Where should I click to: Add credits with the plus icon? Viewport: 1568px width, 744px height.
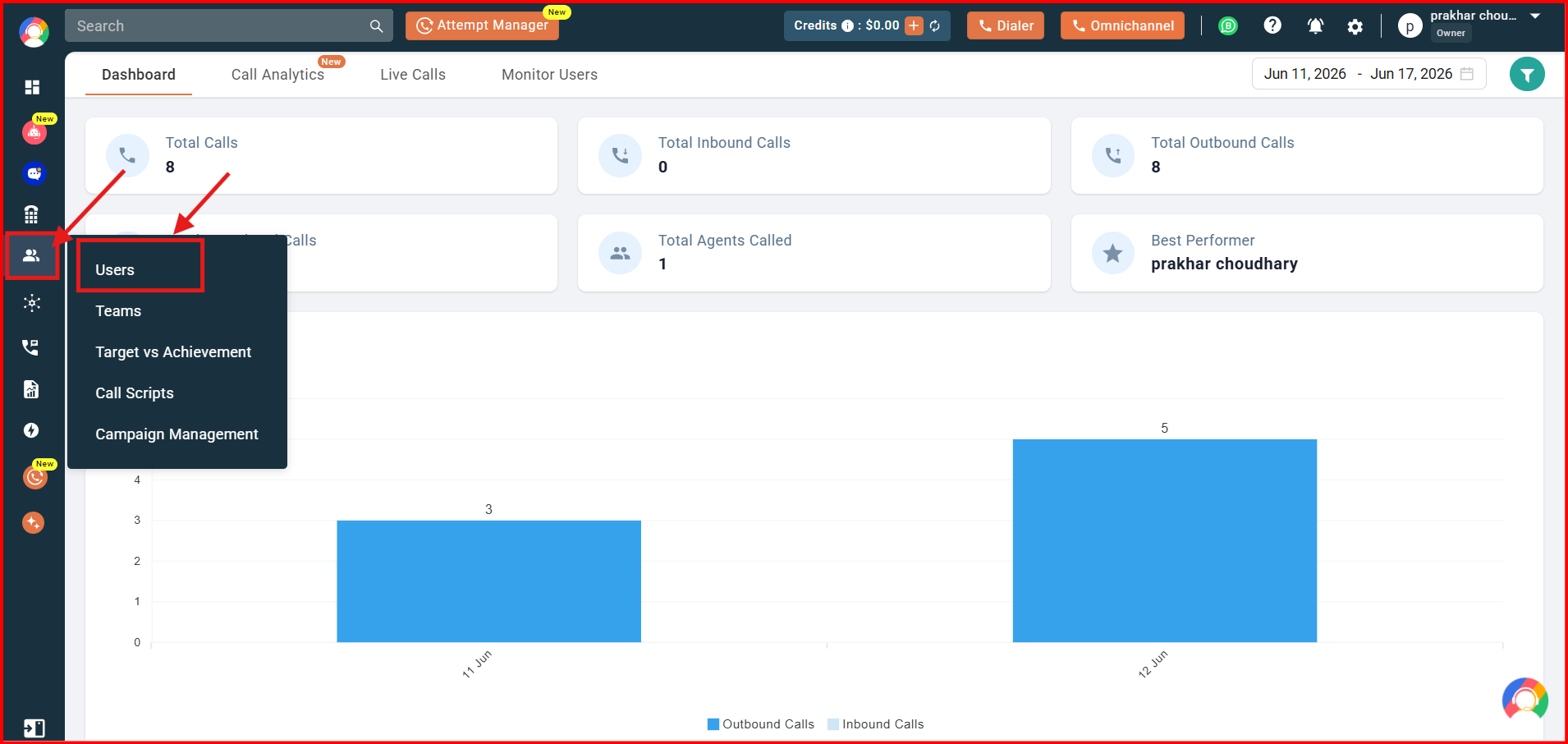coord(914,25)
